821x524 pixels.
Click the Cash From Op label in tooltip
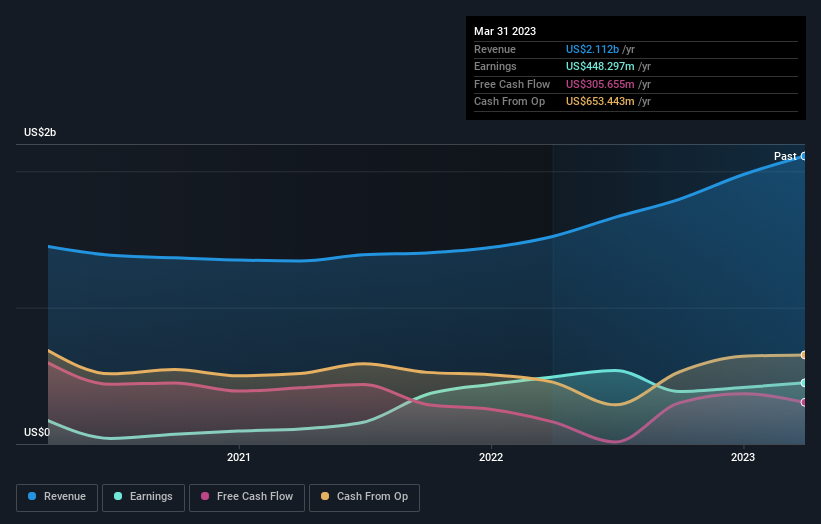(509, 102)
